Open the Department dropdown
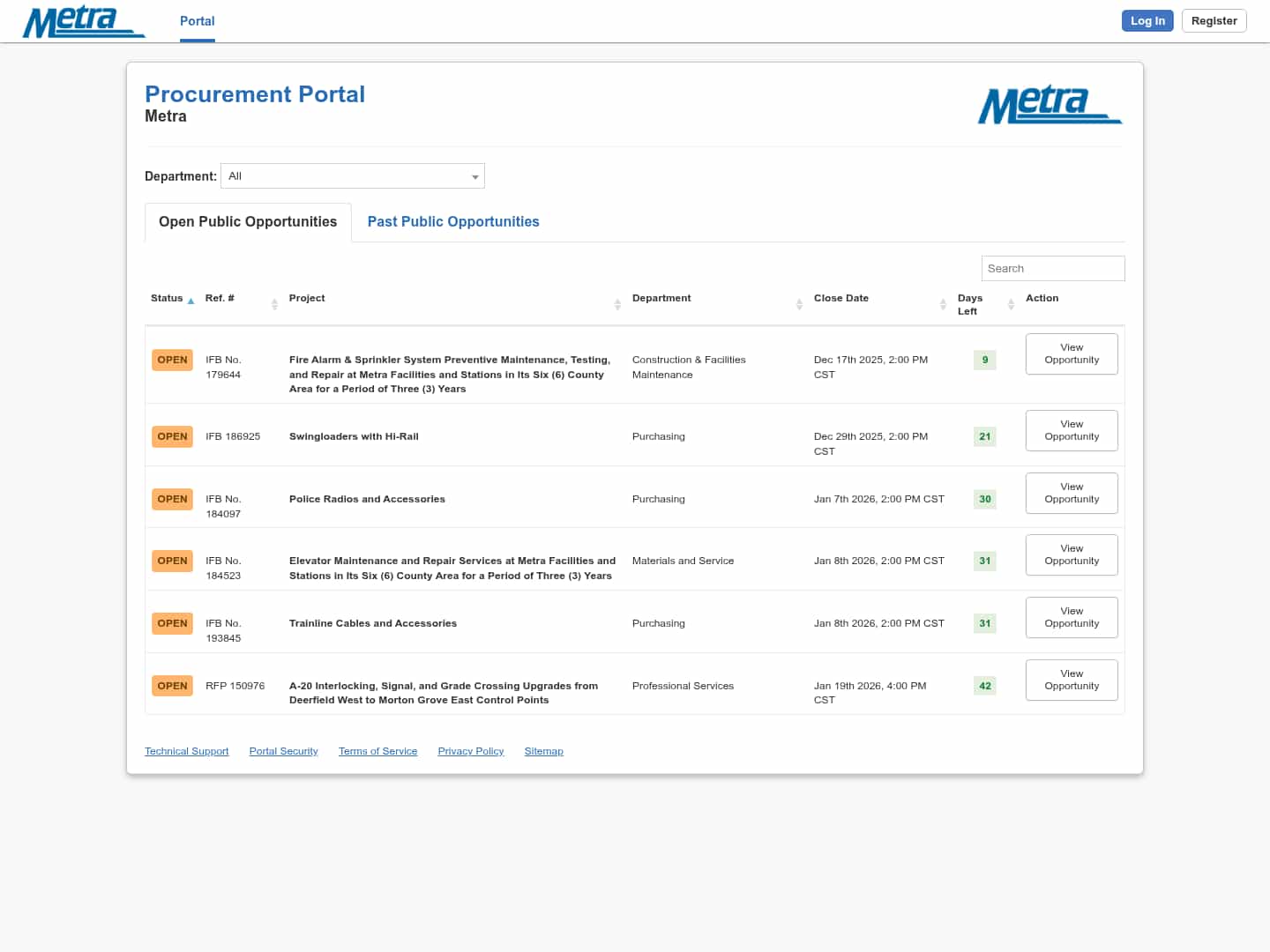Screen dimensions: 1270x952 pos(353,176)
